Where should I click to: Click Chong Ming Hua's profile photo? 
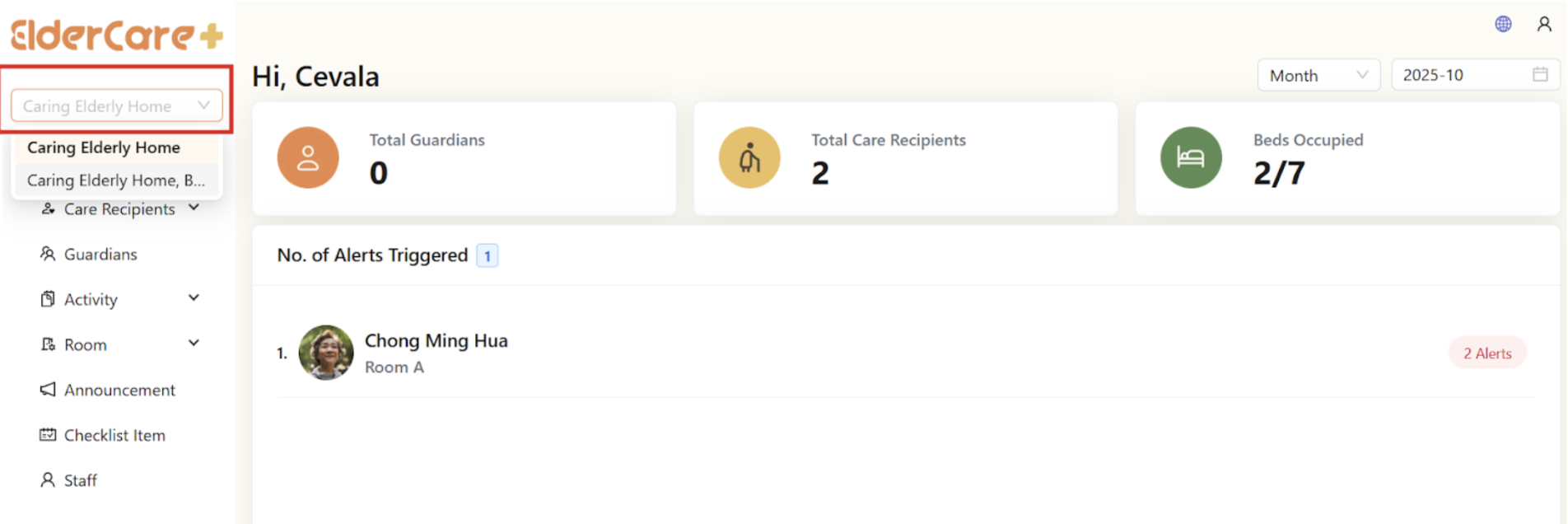pyautogui.click(x=326, y=353)
